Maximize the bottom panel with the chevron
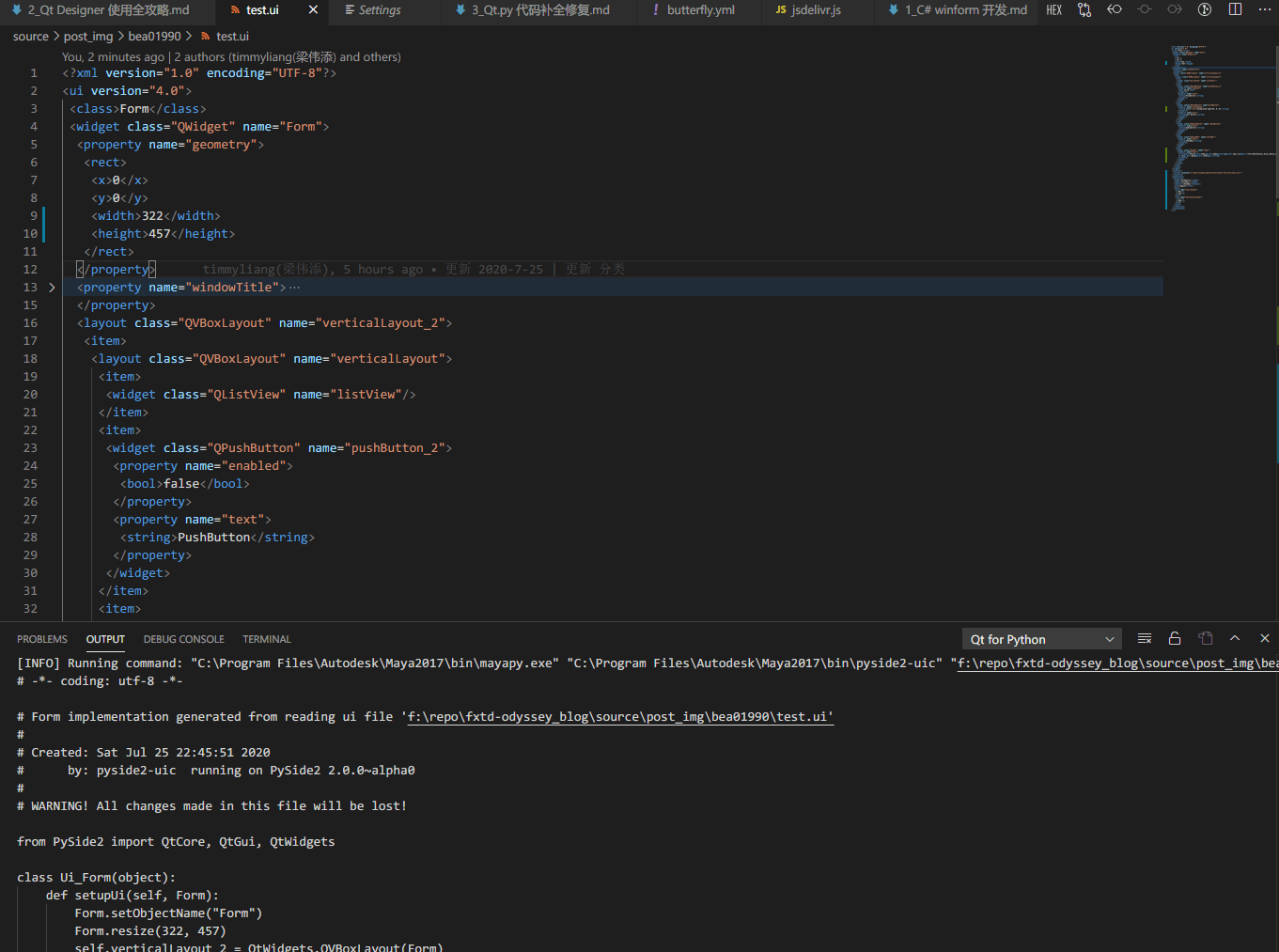The image size is (1279, 952). [x=1235, y=639]
